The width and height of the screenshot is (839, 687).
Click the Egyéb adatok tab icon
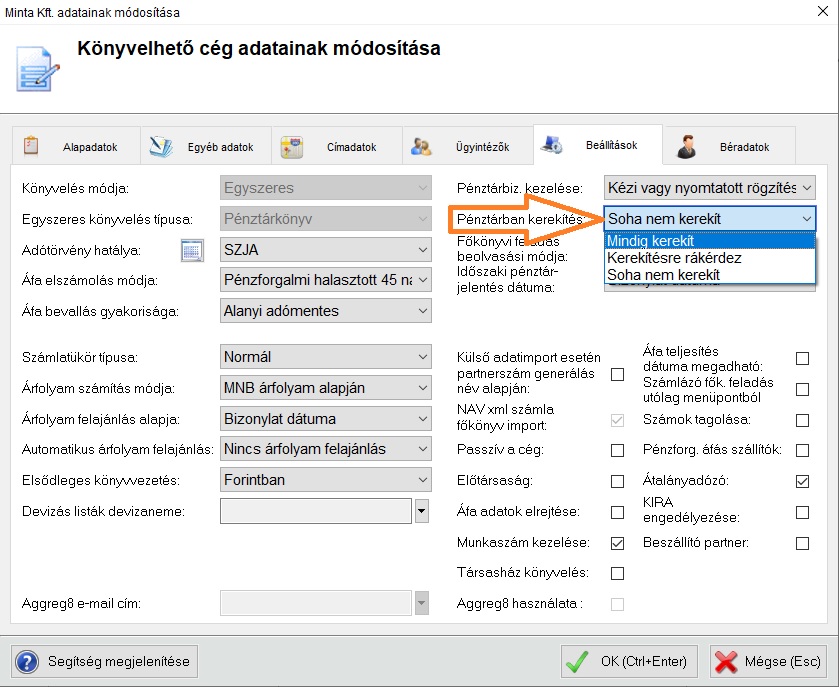click(161, 146)
